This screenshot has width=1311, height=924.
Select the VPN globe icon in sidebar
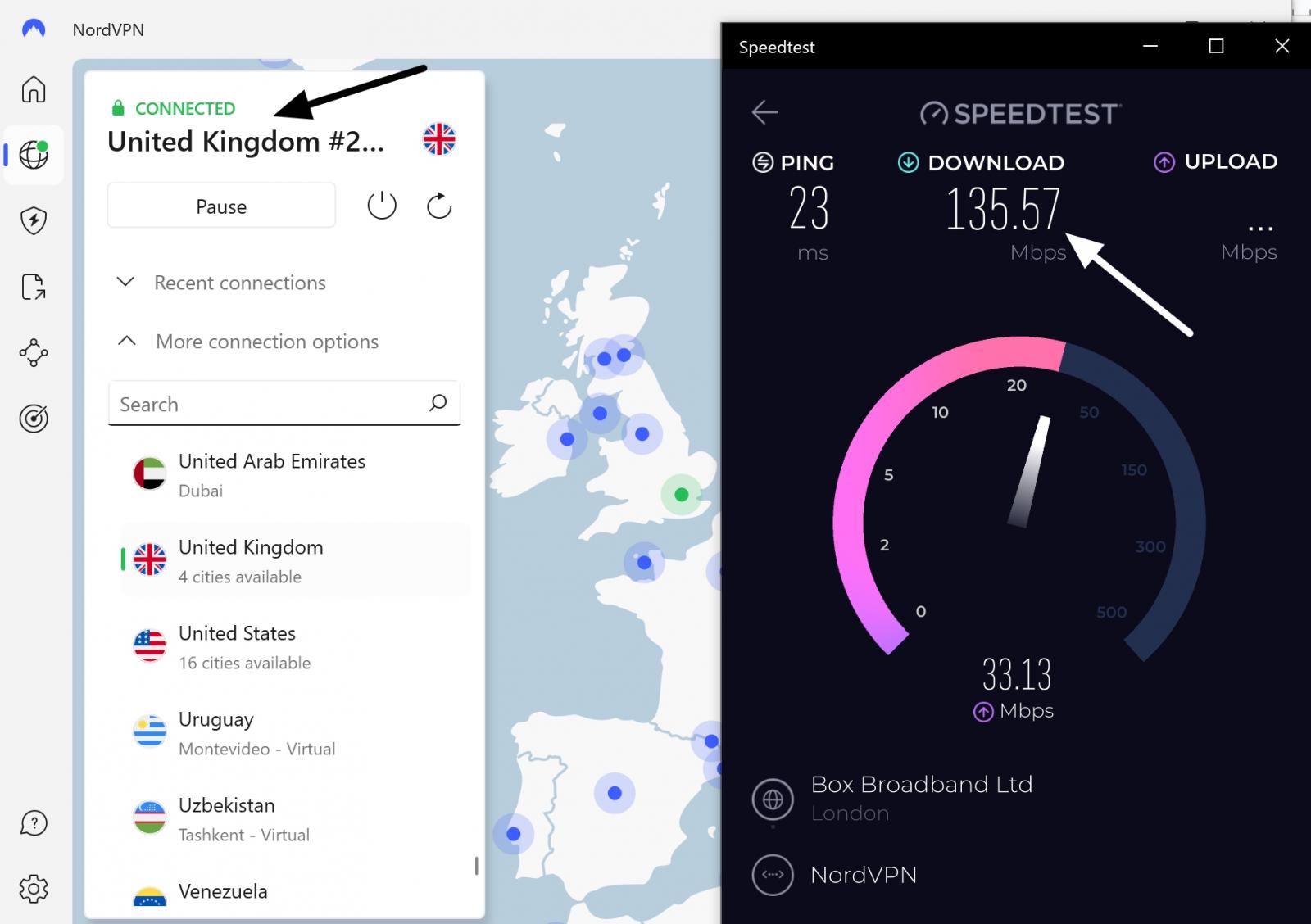(33, 154)
